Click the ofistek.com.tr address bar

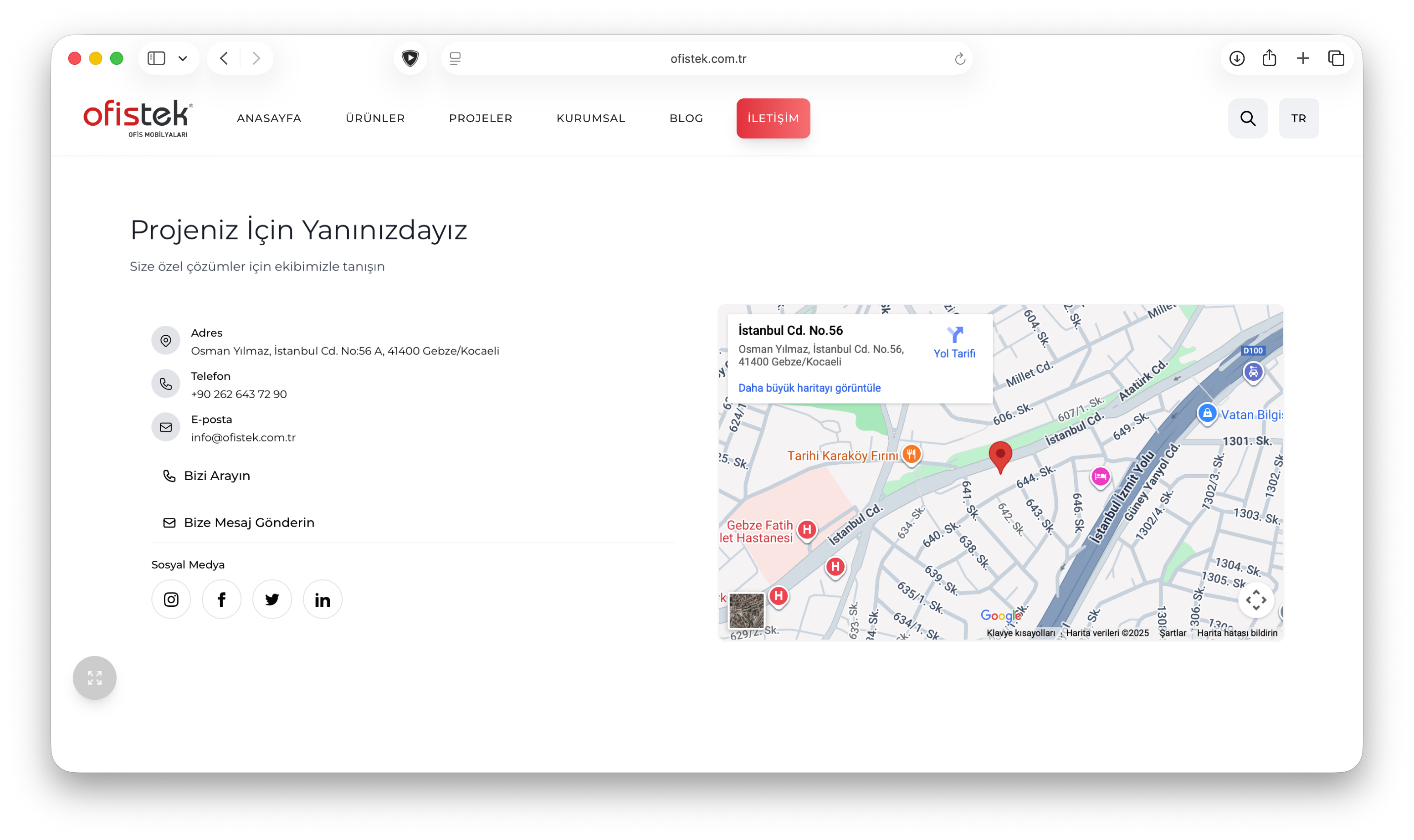707,59
